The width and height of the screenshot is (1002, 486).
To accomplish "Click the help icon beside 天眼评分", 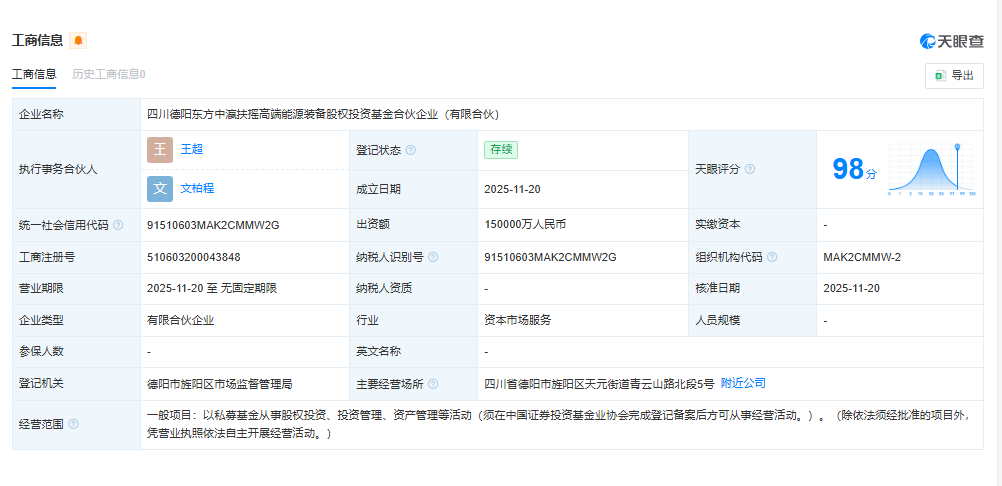I will [750, 170].
